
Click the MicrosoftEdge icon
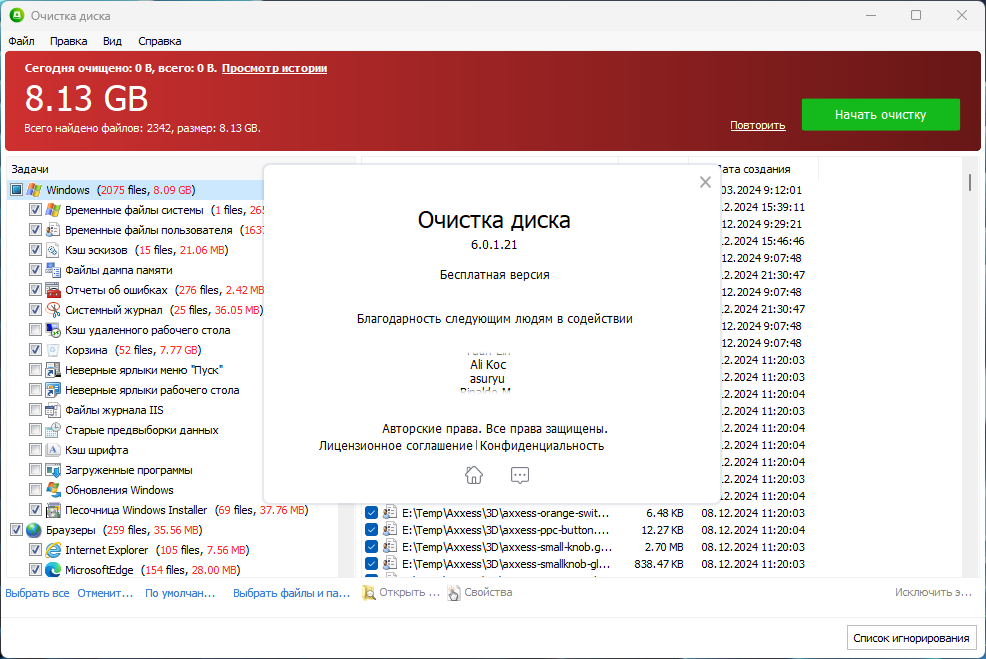pyautogui.click(x=53, y=570)
